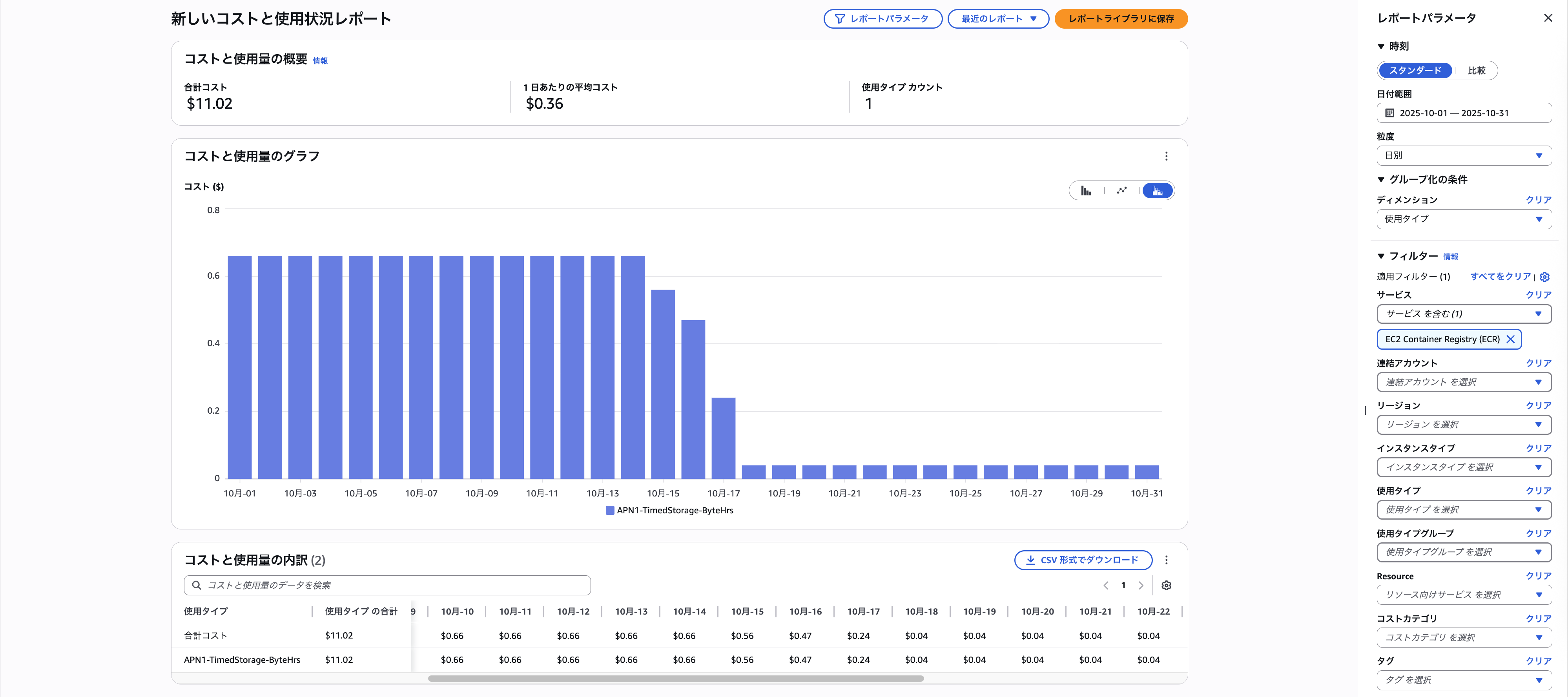This screenshot has width=1568, height=697.
Task: Select スタンダード time mode
Action: click(x=1415, y=71)
